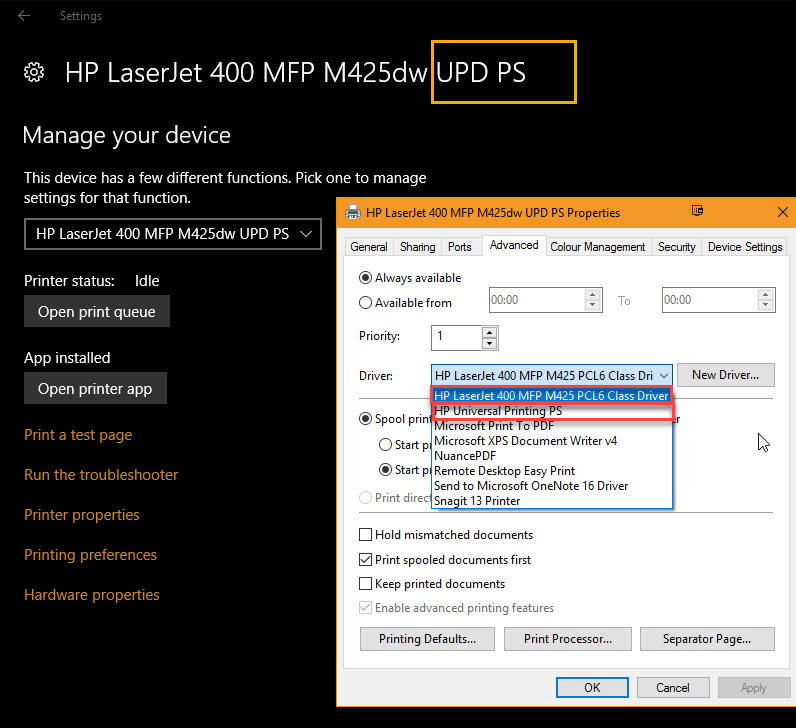This screenshot has height=728, width=796.
Task: Click the pin icon in dialog title bar
Action: pos(697,211)
